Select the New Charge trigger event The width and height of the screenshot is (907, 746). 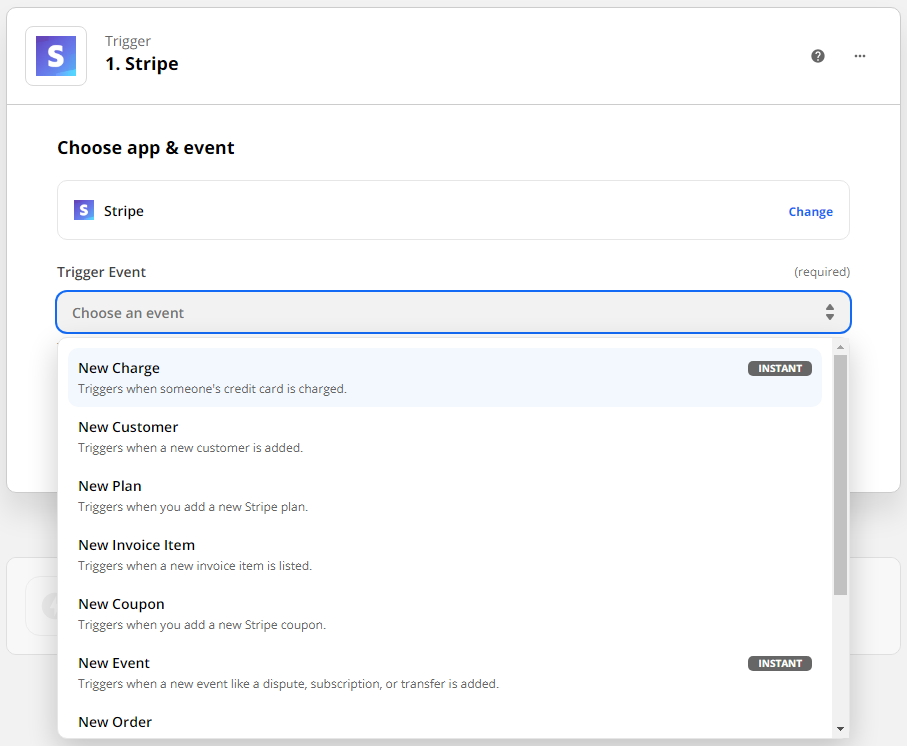(x=119, y=368)
